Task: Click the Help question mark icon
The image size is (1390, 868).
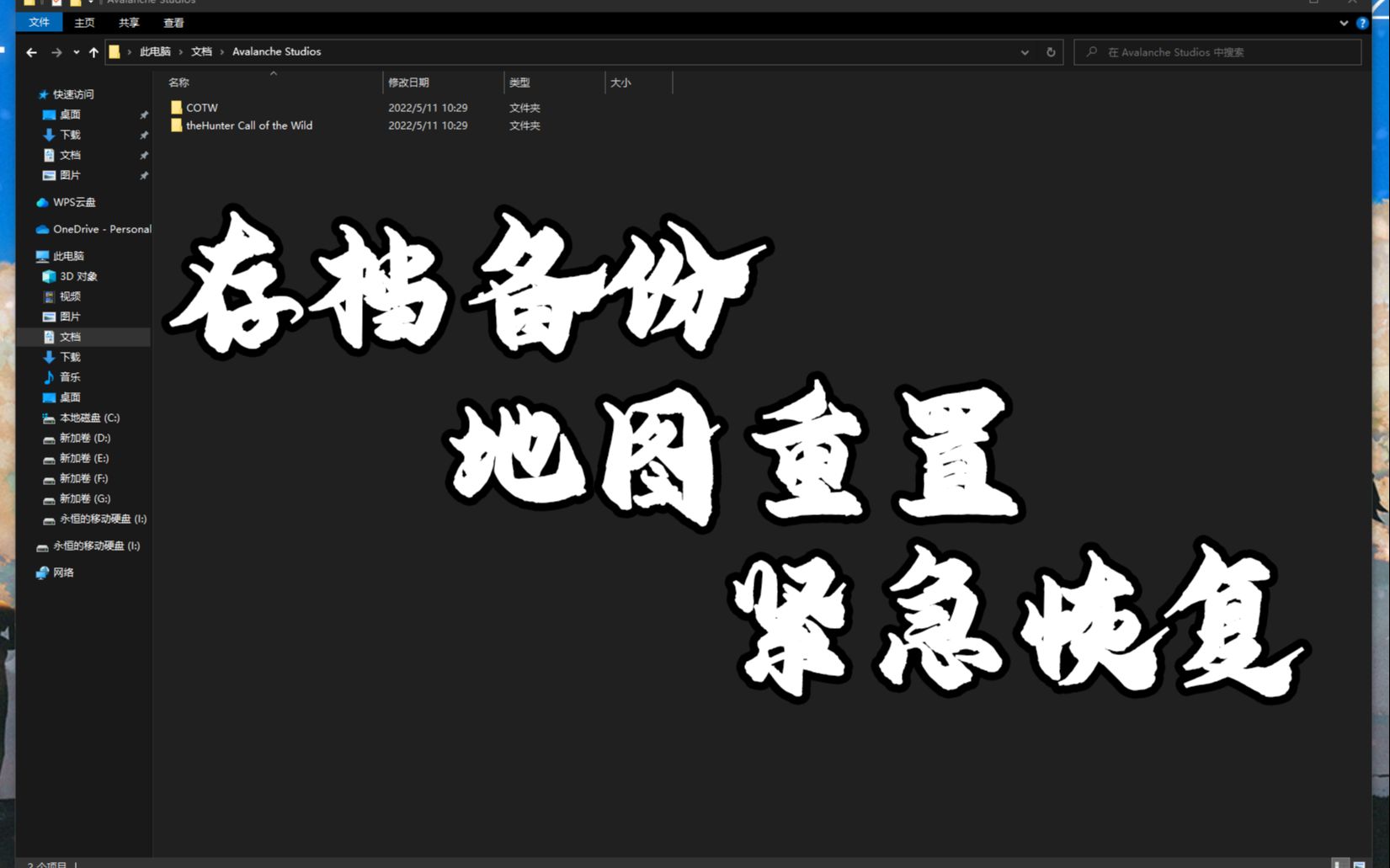Action: click(1362, 22)
